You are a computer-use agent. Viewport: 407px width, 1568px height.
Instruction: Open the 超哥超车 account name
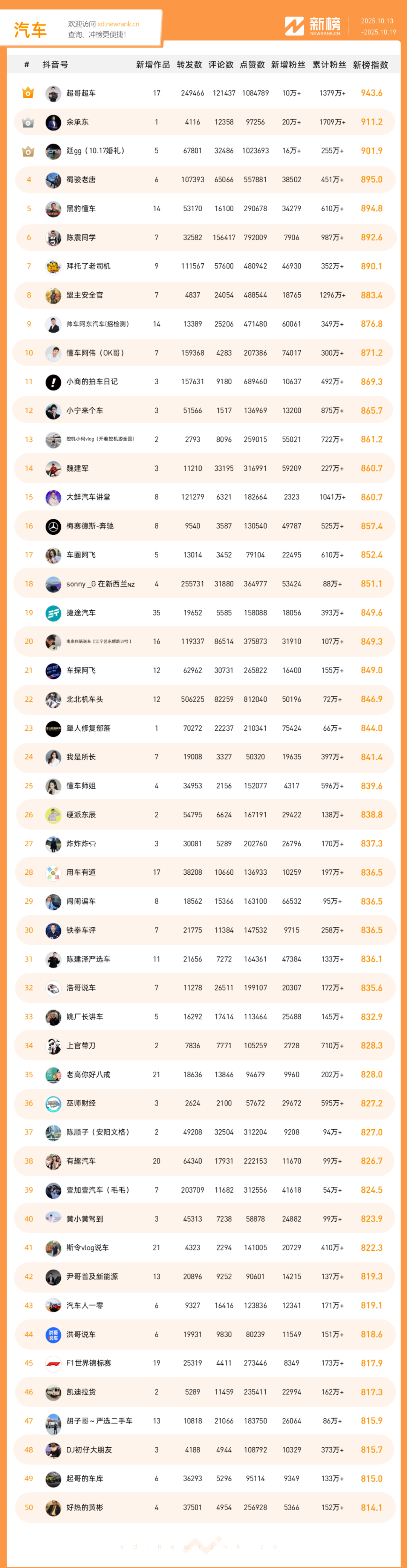[x=81, y=93]
